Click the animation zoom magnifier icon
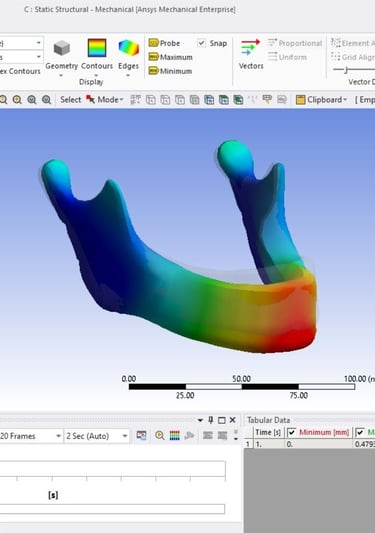This screenshot has height=533, width=375. pos(159,435)
